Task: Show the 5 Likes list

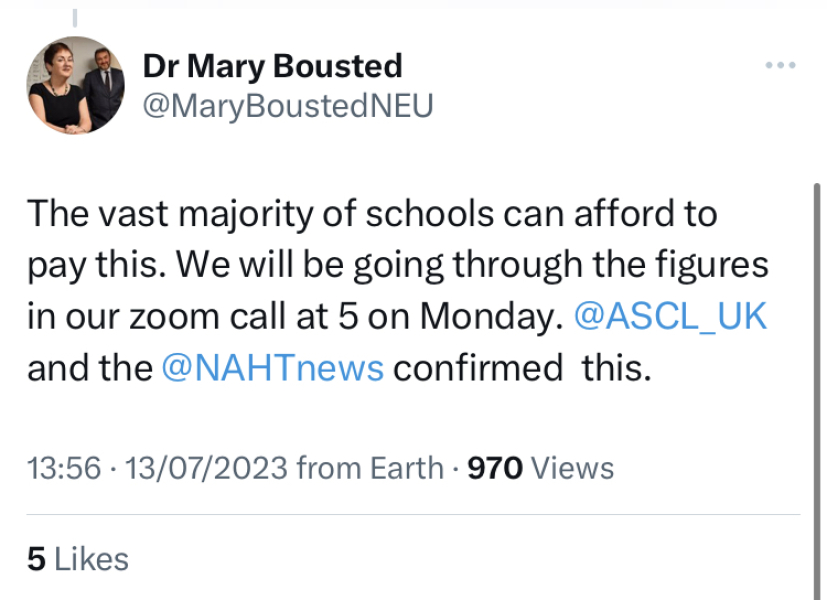Action: [x=78, y=559]
